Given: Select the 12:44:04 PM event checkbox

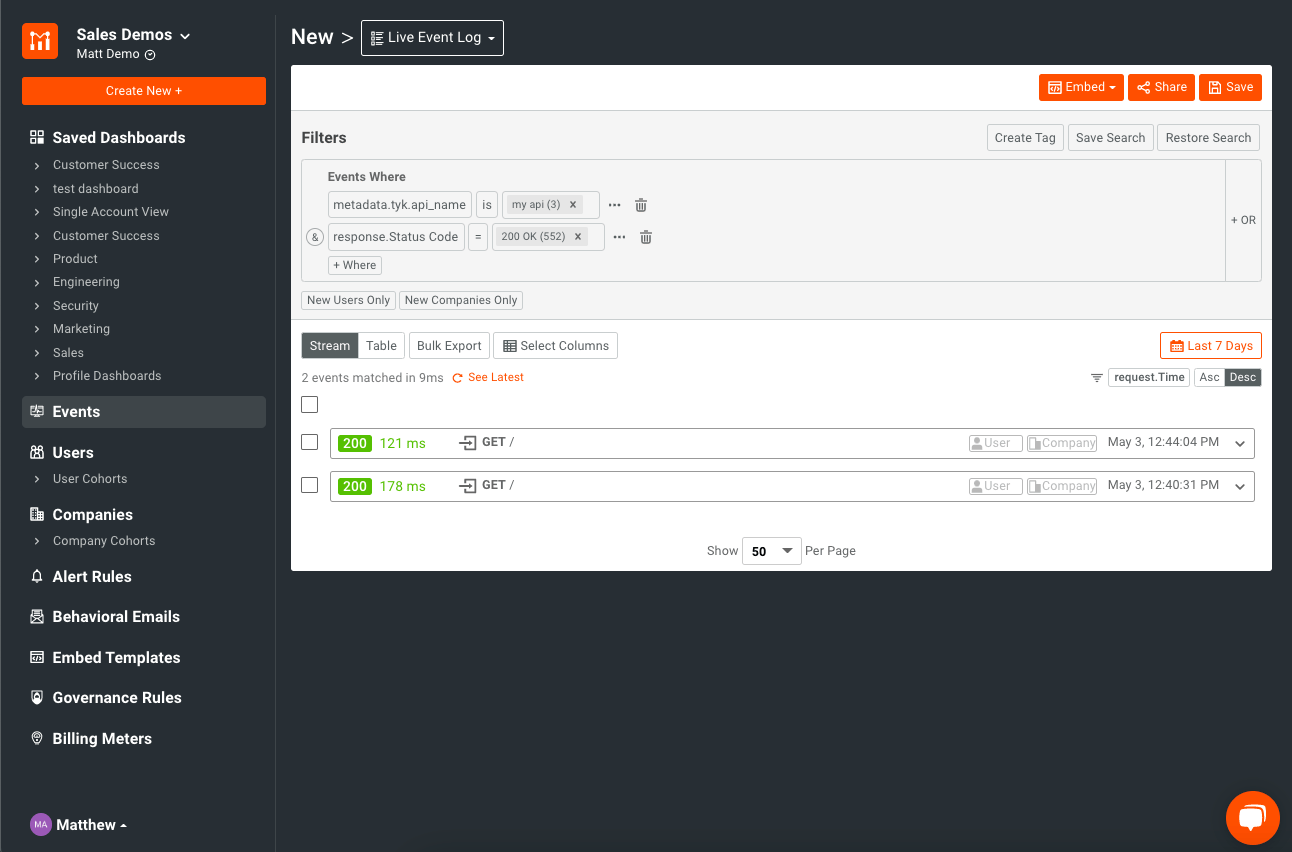Looking at the screenshot, I should 310,442.
